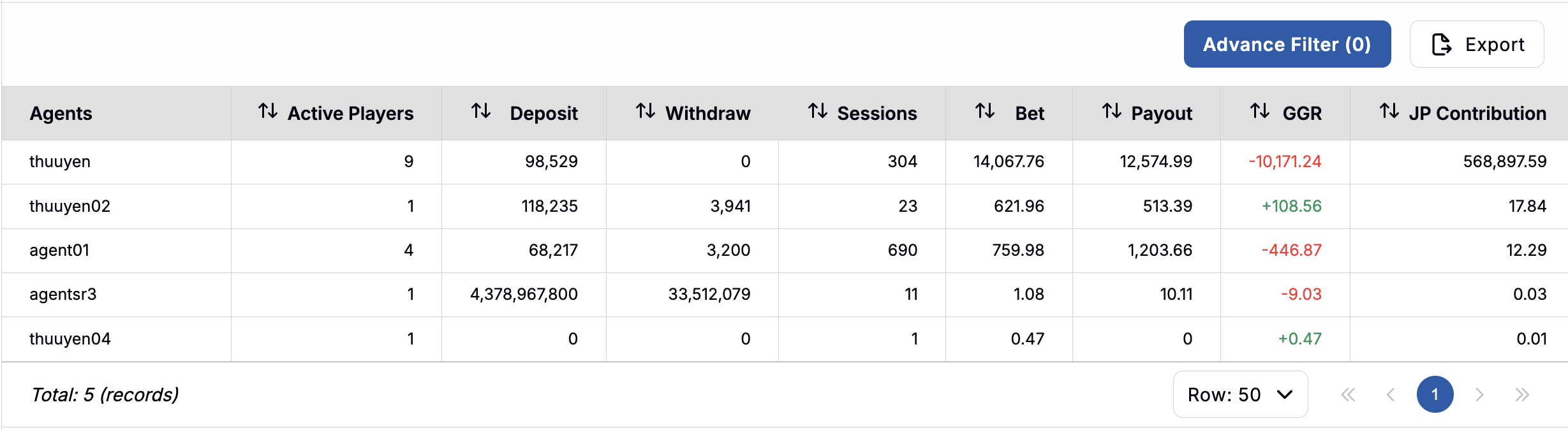The width and height of the screenshot is (1568, 430).
Task: Sort by GGR
Action: tap(1260, 113)
